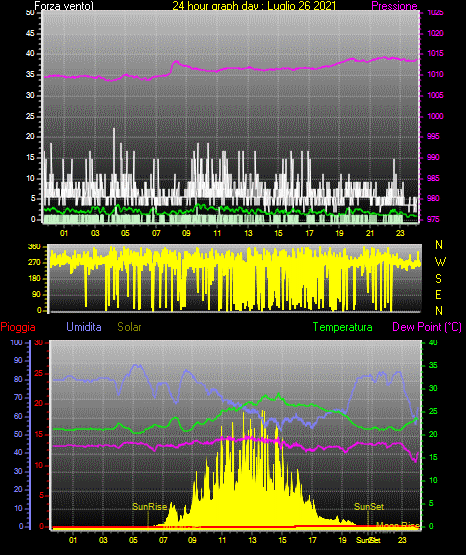Click the 1020 pressure axis value
This screenshot has width=466, height=555.
[x=435, y=34]
